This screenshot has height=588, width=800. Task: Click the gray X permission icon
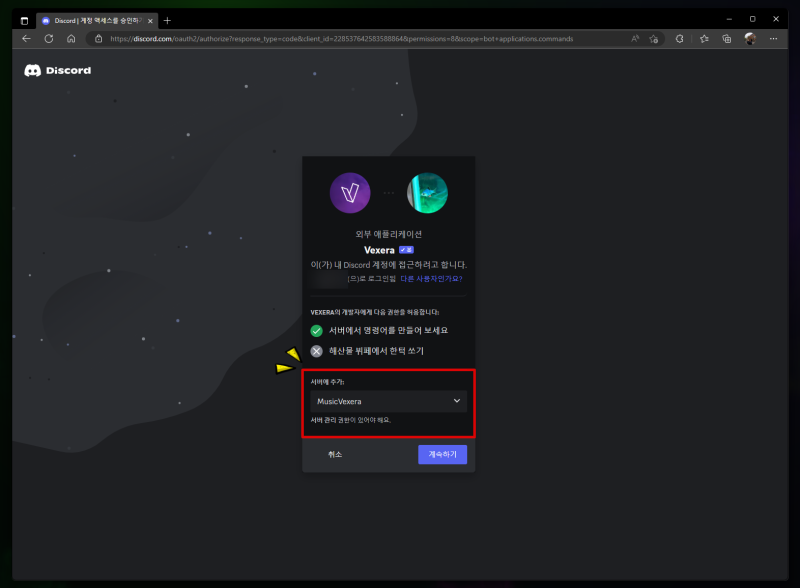pyautogui.click(x=317, y=351)
